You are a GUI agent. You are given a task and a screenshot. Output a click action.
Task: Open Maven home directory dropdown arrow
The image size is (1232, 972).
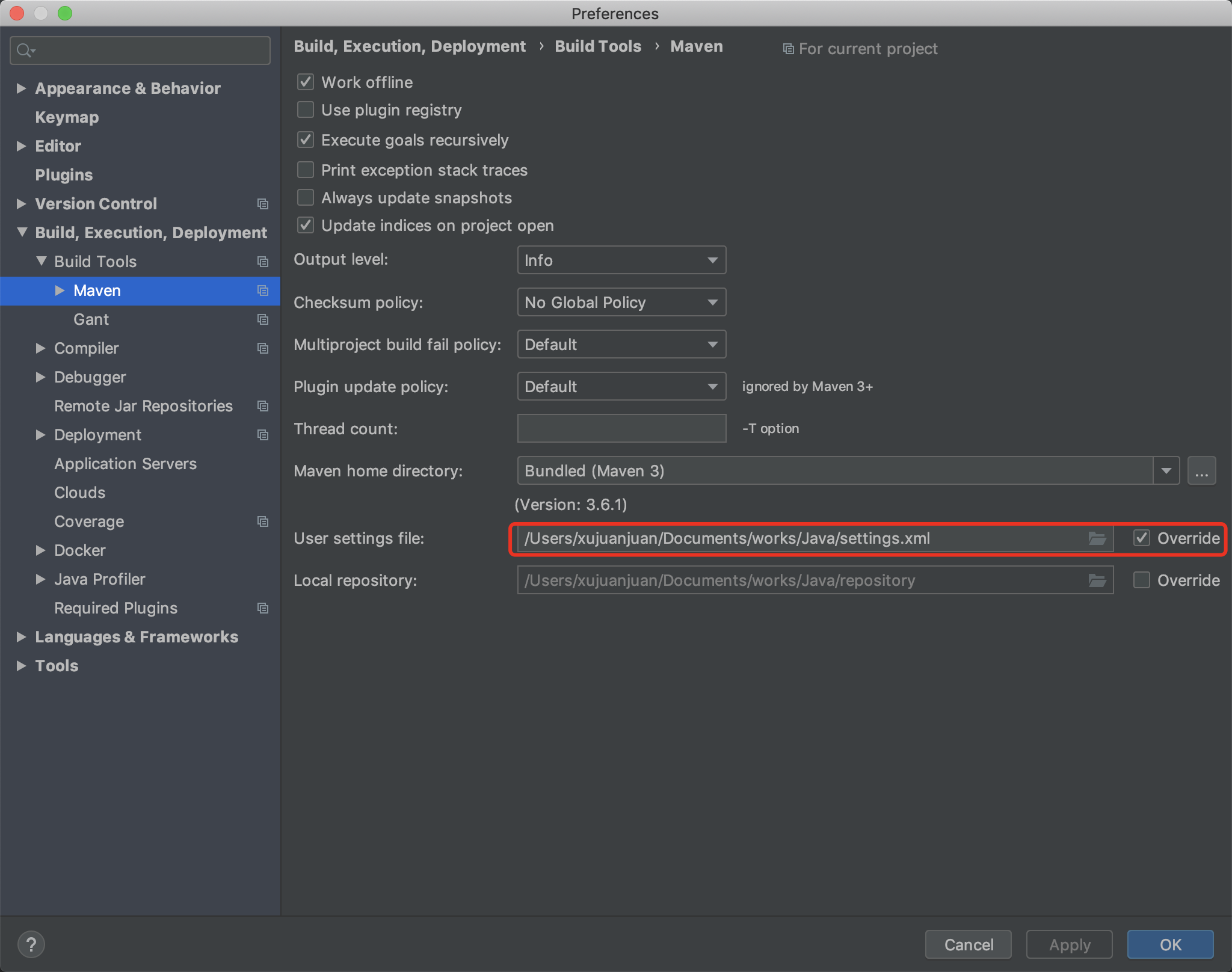point(1166,470)
